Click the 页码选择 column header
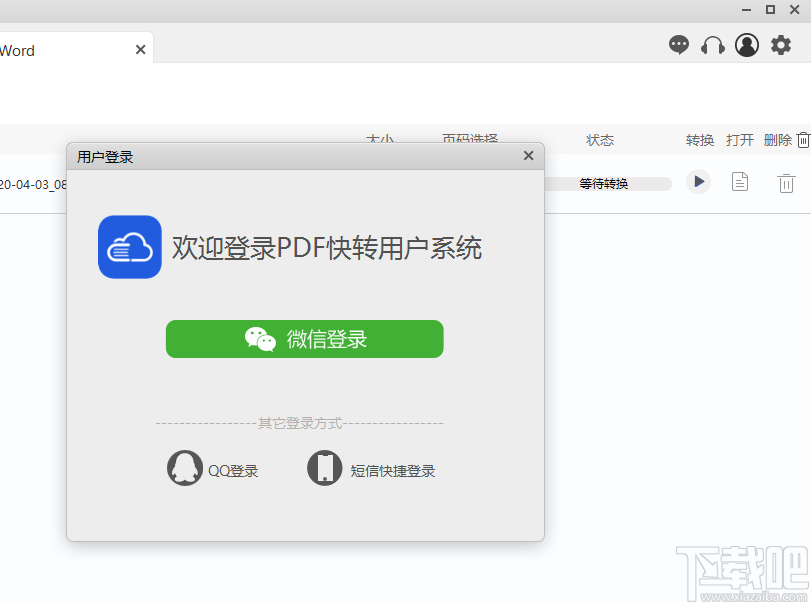This screenshot has width=811, height=602. click(x=469, y=140)
